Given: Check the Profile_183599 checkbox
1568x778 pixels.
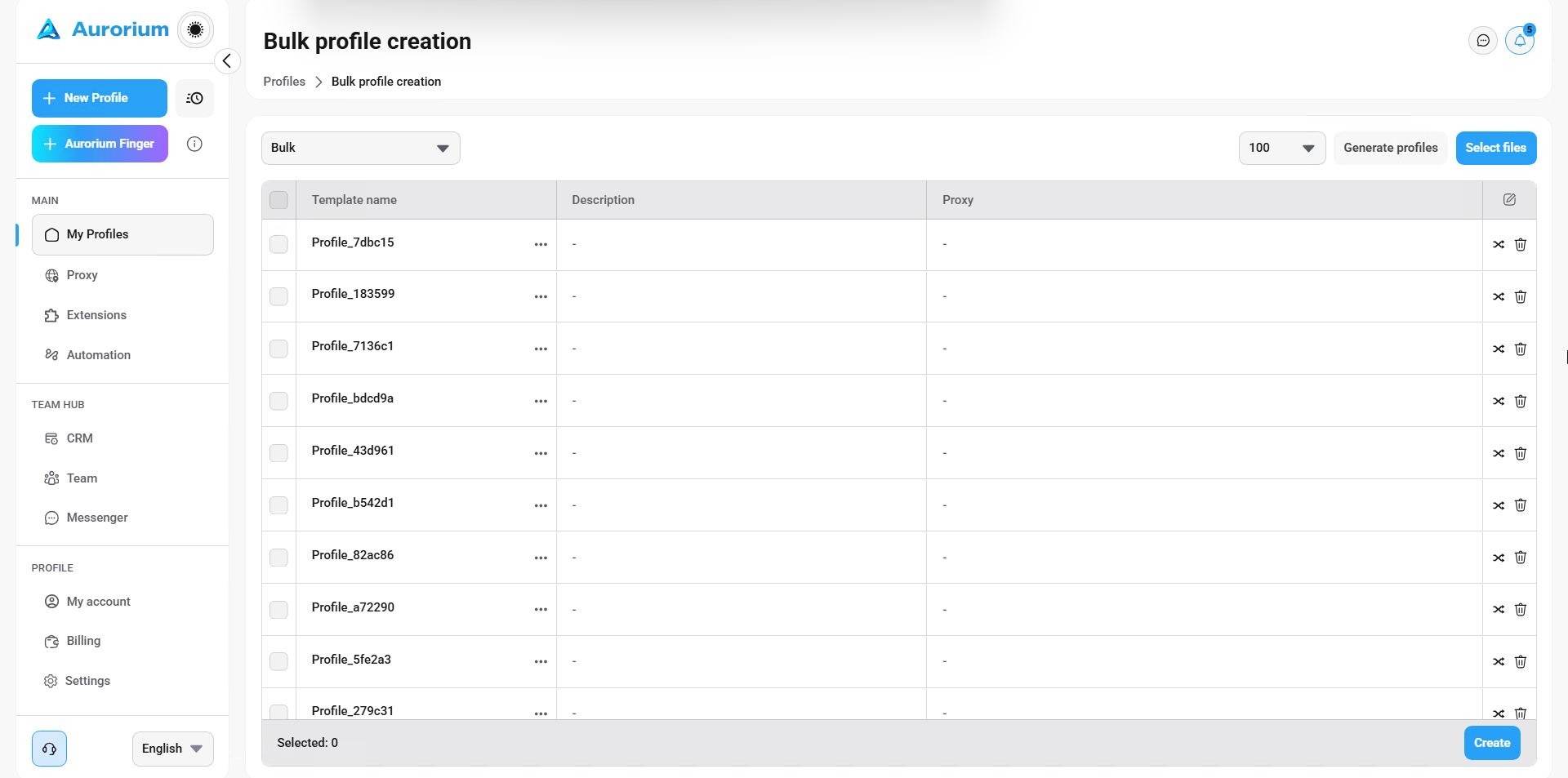Looking at the screenshot, I should click(x=278, y=296).
